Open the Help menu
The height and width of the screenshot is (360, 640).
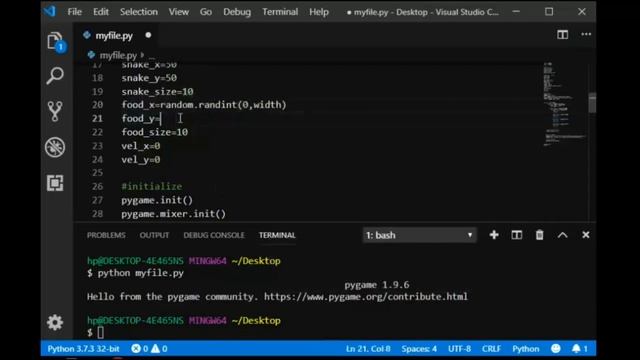tap(319, 12)
